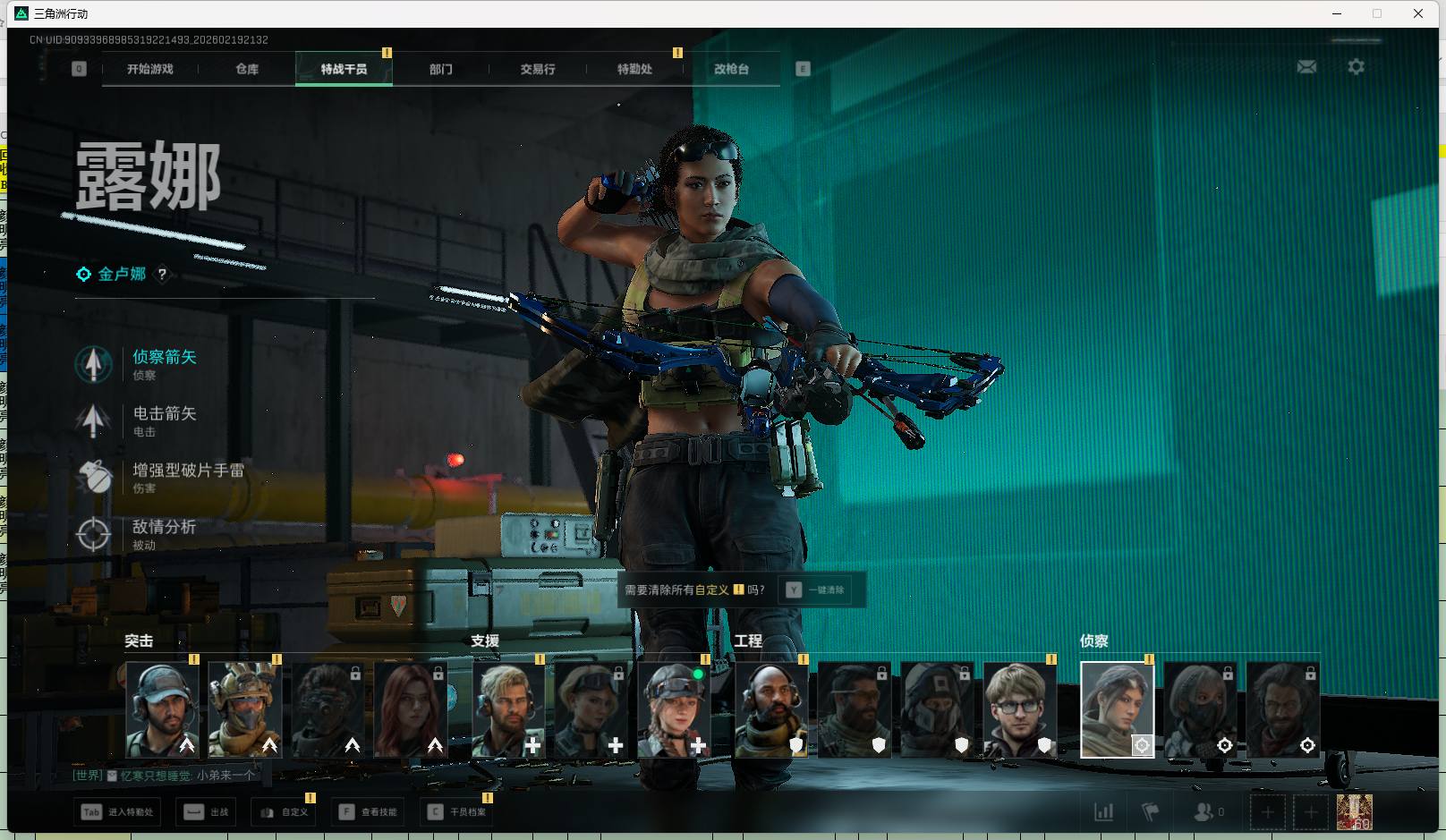The height and width of the screenshot is (840, 1446).
Task: Select the locked red-haired operator under 突击
Action: pyautogui.click(x=411, y=710)
